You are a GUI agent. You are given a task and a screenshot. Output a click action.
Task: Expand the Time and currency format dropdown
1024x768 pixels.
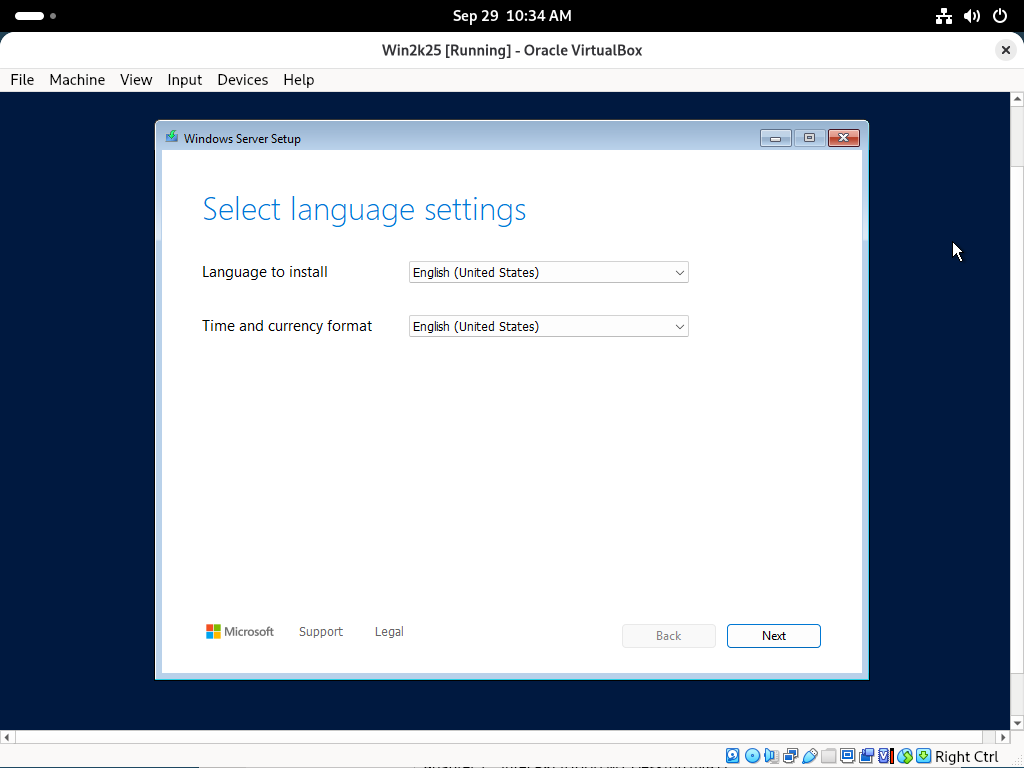pyautogui.click(x=548, y=326)
